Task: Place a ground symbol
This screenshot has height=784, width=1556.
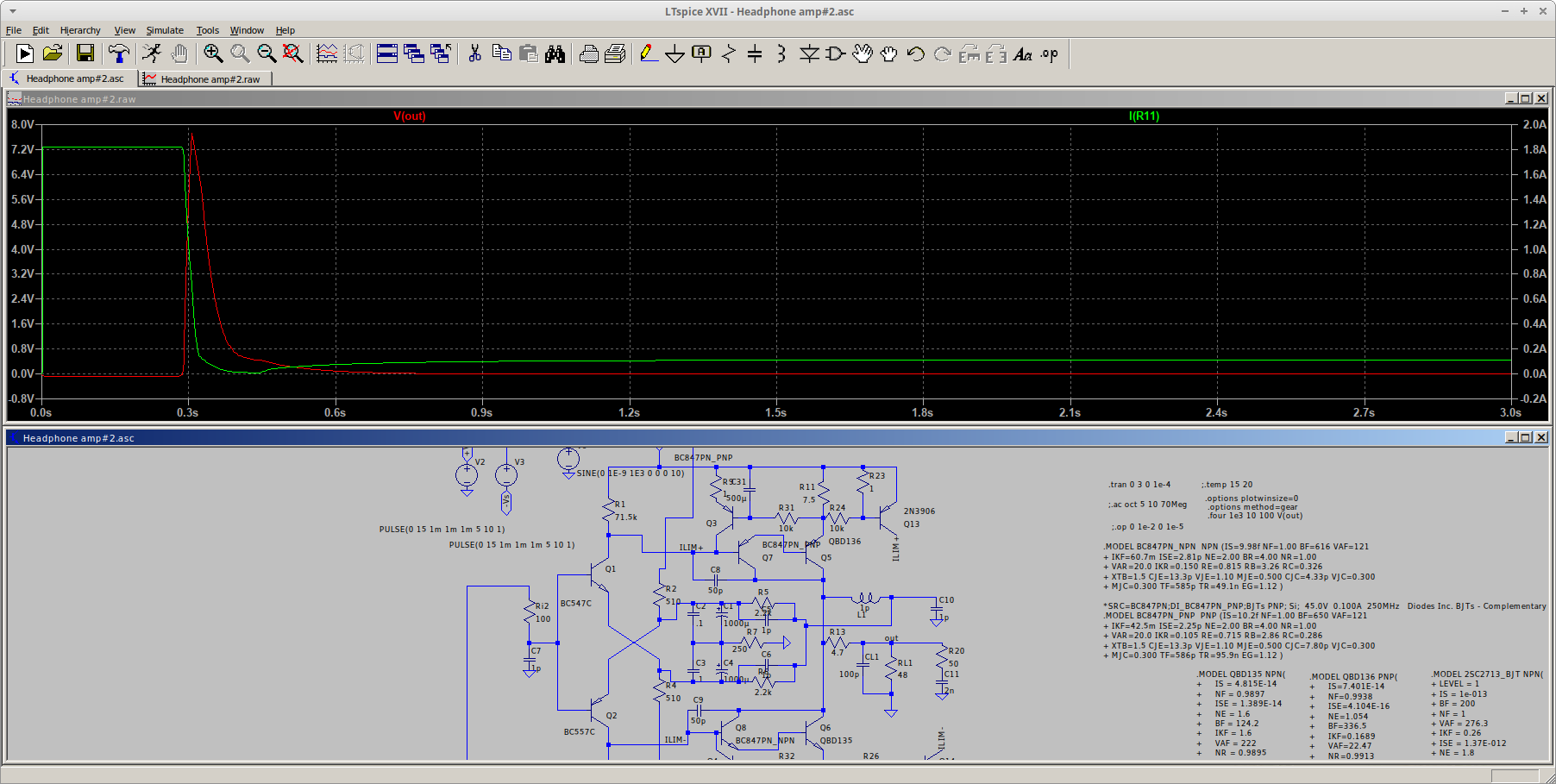Action: pos(674,53)
